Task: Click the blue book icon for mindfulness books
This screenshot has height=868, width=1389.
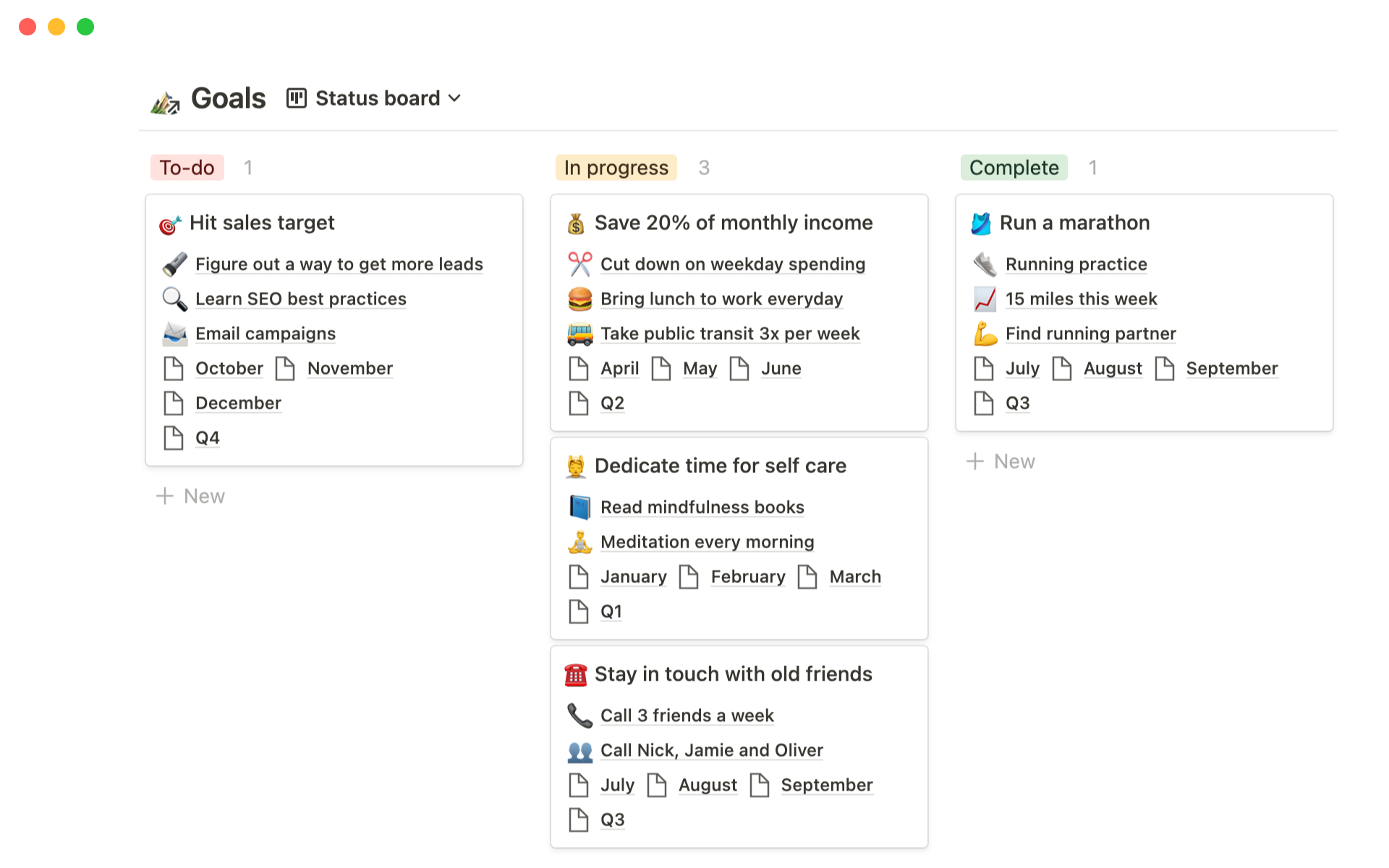Action: coord(579,507)
